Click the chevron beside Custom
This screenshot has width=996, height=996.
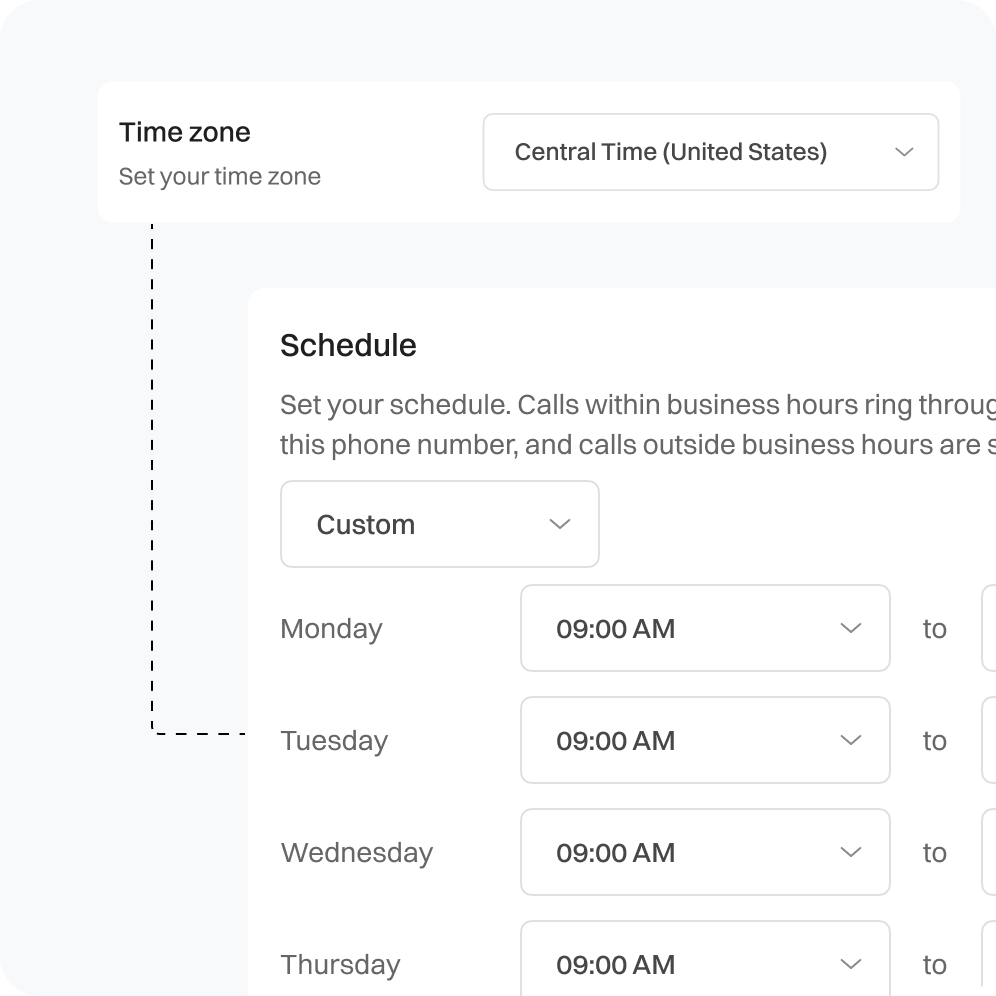(x=560, y=524)
